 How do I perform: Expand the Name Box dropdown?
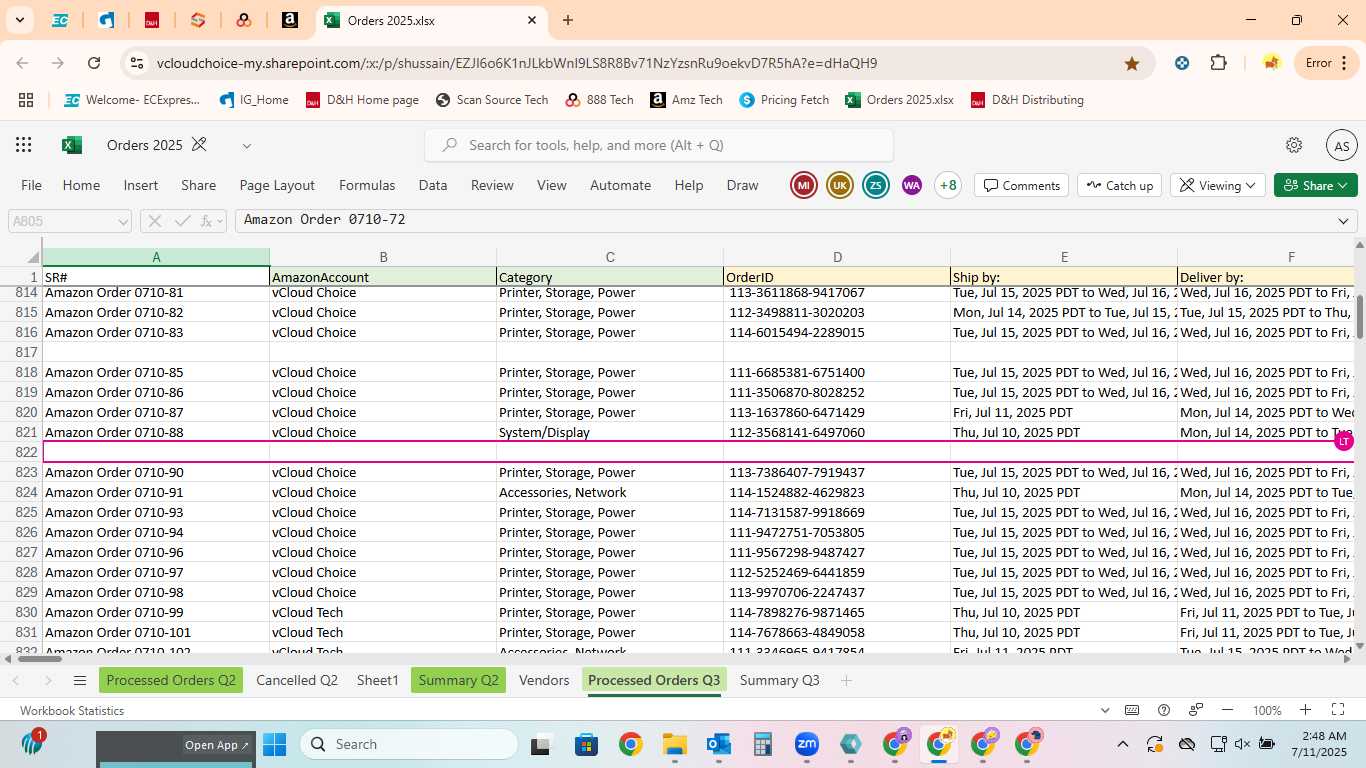click(x=123, y=221)
